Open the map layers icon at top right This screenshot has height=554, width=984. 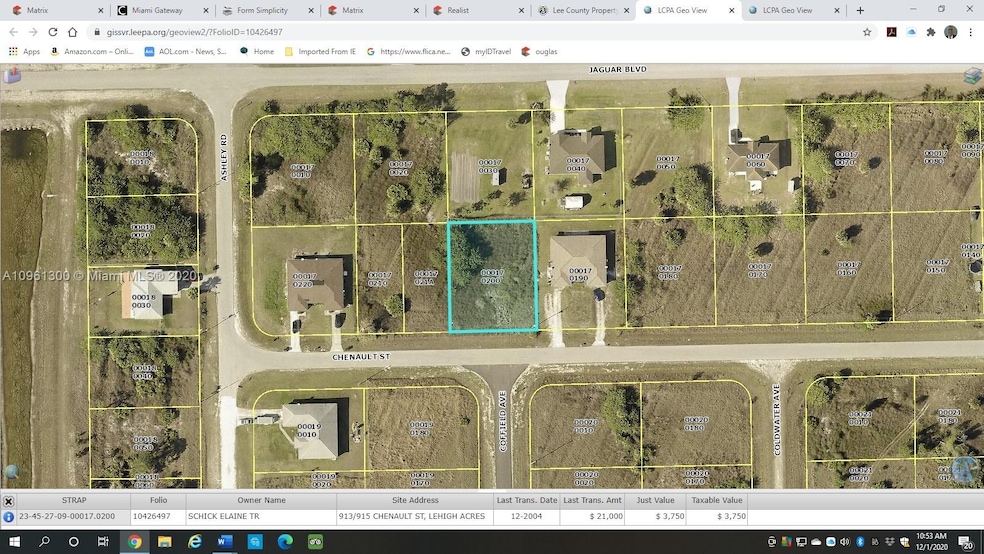972,76
